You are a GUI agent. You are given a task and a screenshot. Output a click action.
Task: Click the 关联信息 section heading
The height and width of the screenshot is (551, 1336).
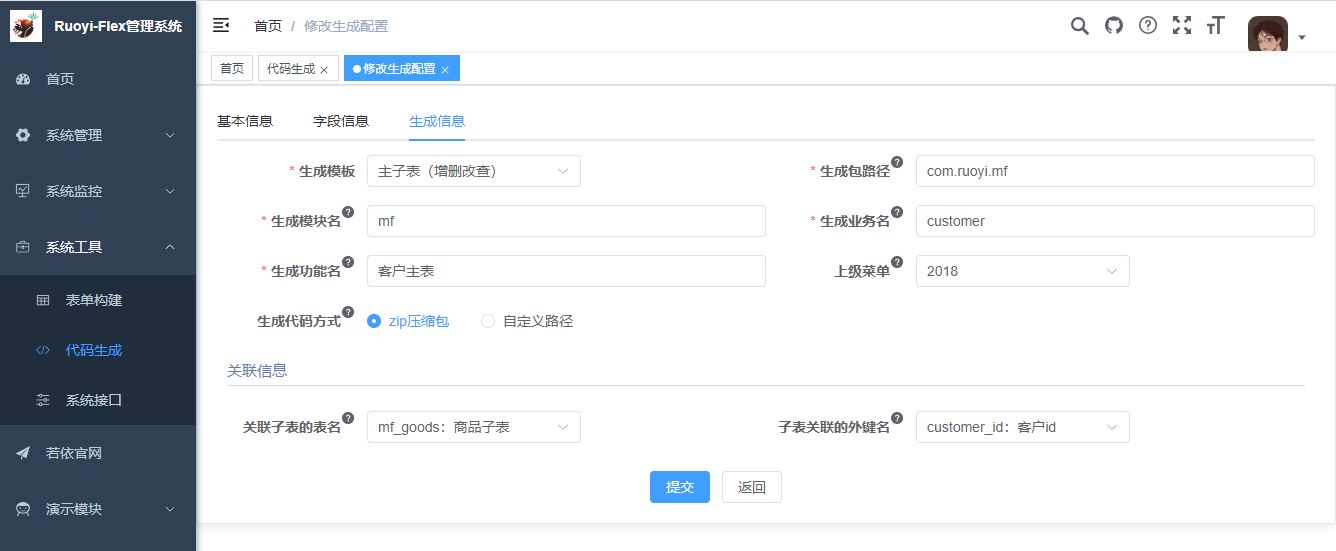point(257,370)
